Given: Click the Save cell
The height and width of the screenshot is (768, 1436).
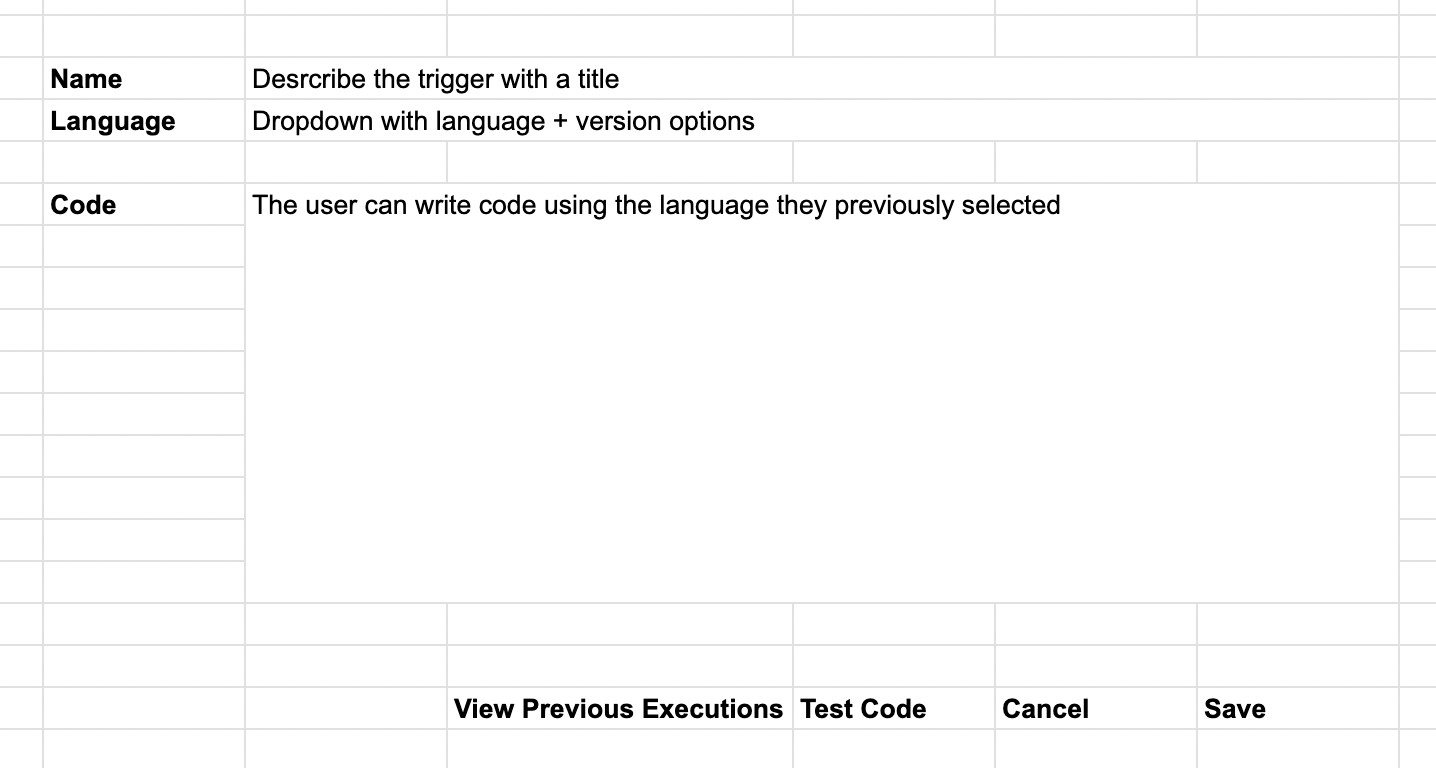Looking at the screenshot, I should [x=1297, y=708].
